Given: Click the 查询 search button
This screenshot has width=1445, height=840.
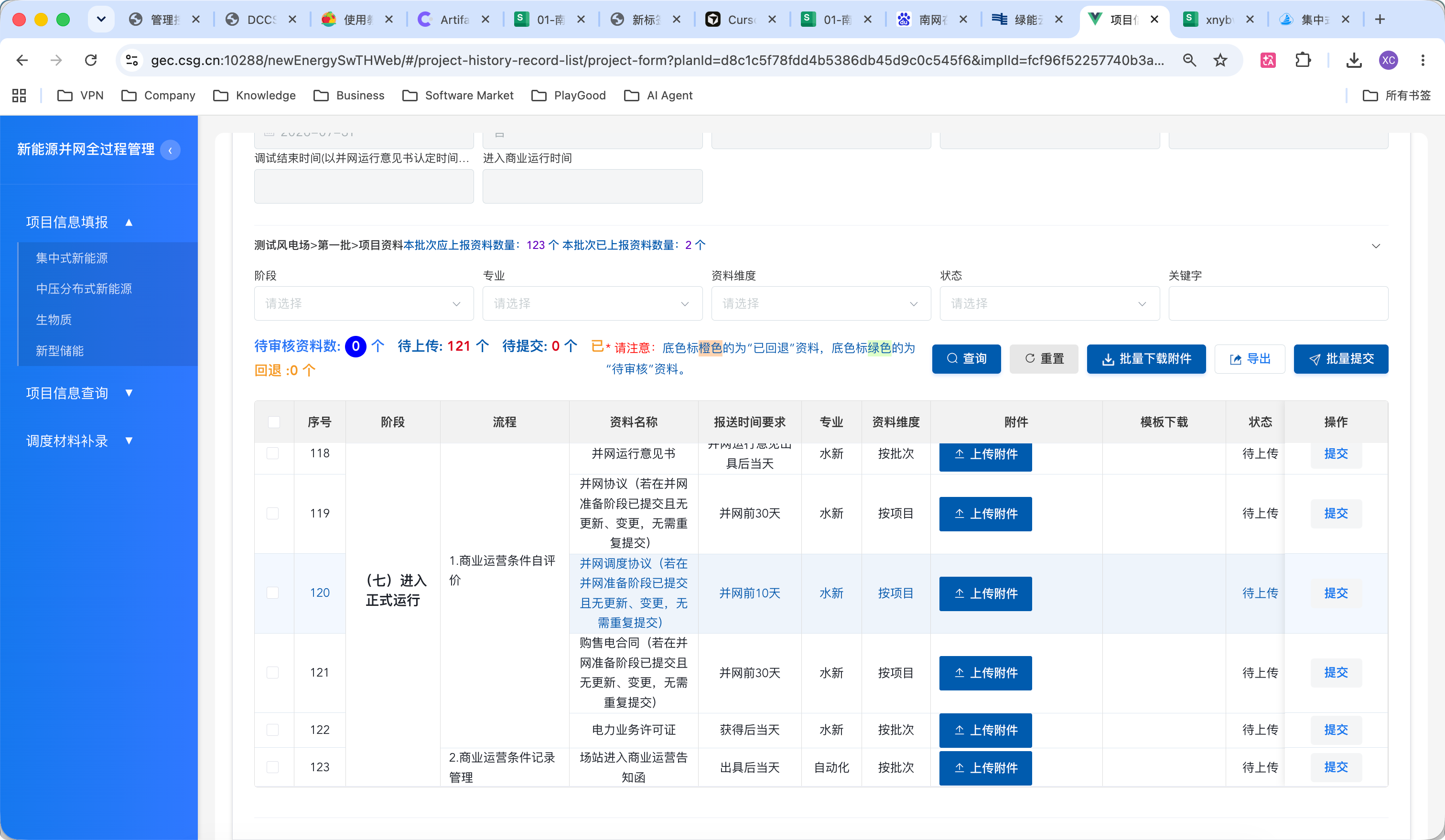Looking at the screenshot, I should click(x=966, y=359).
